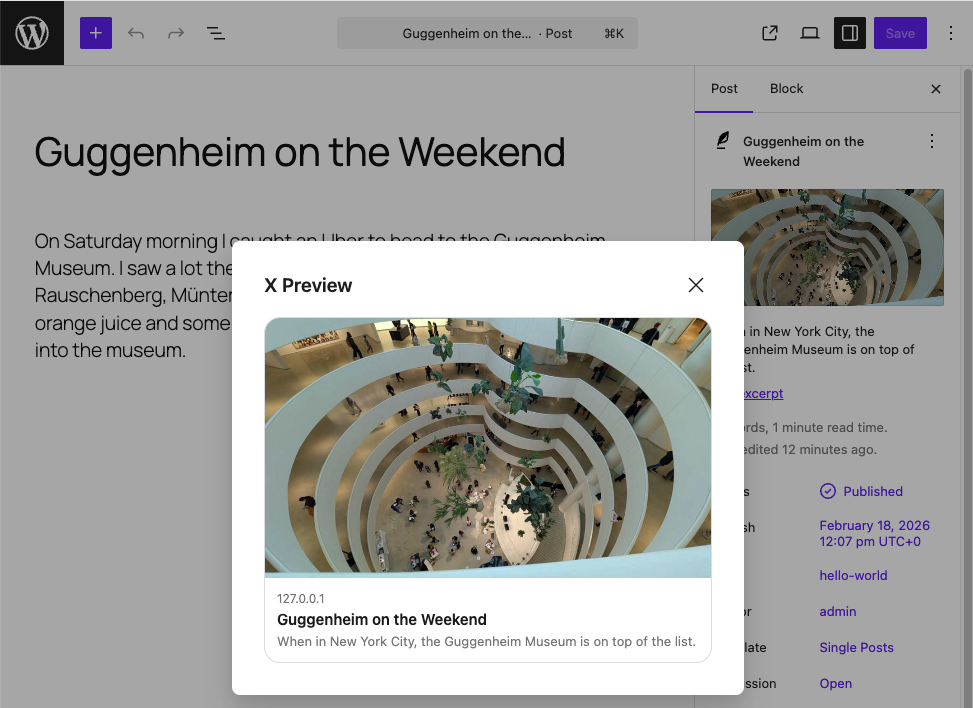
Task: Click the purple Save button
Action: point(900,33)
